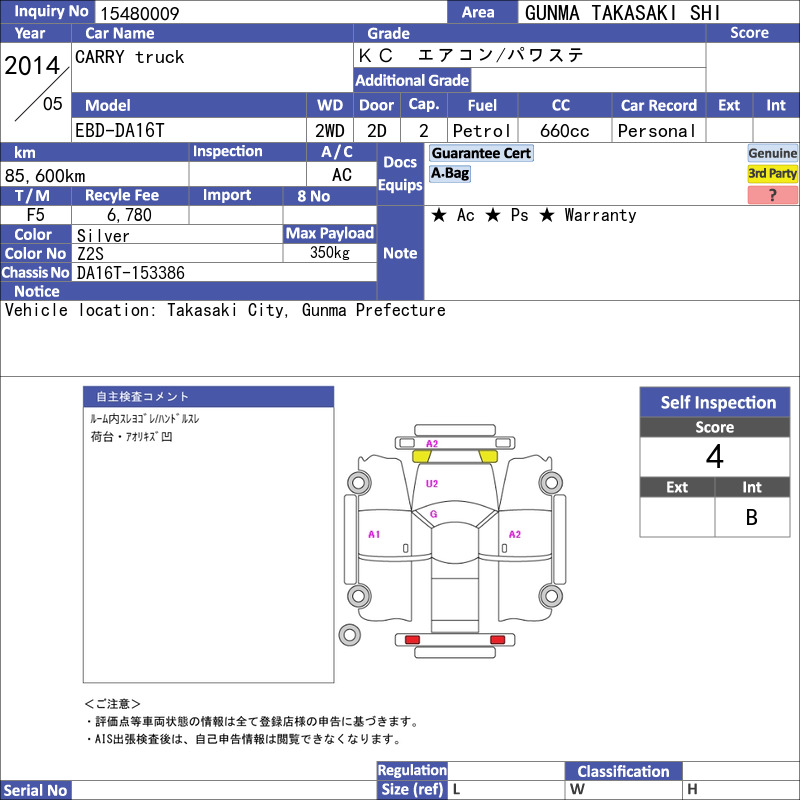The width and height of the screenshot is (800, 800).
Task: Click the Genuine parts tag
Action: pos(772,153)
